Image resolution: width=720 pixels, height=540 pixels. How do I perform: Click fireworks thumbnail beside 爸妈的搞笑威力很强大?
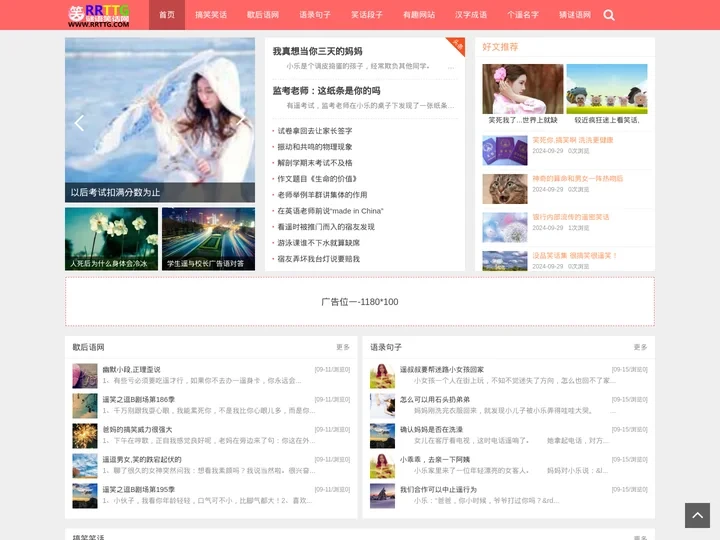(85, 436)
